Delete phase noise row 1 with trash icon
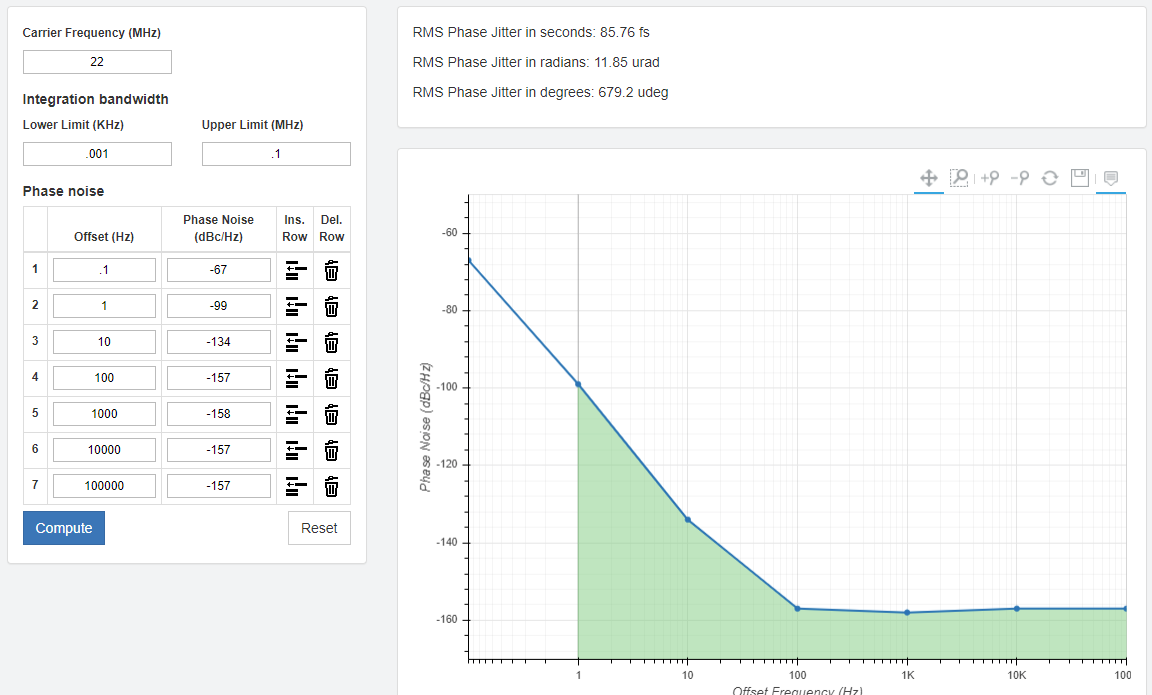The width and height of the screenshot is (1152, 695). click(x=331, y=270)
